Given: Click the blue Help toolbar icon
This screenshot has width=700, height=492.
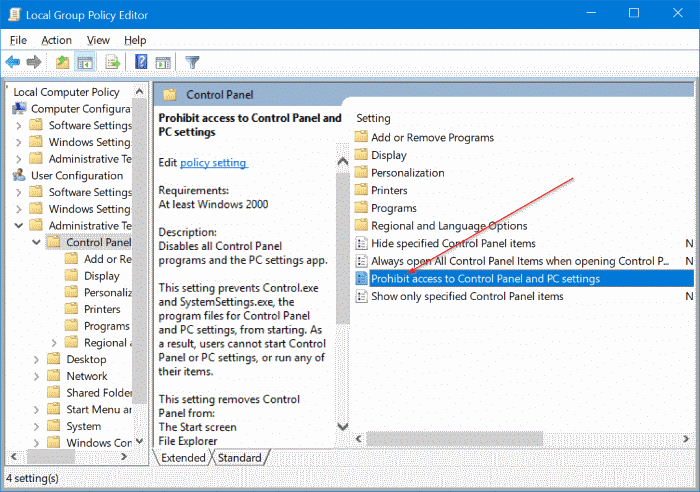Looking at the screenshot, I should tap(141, 62).
